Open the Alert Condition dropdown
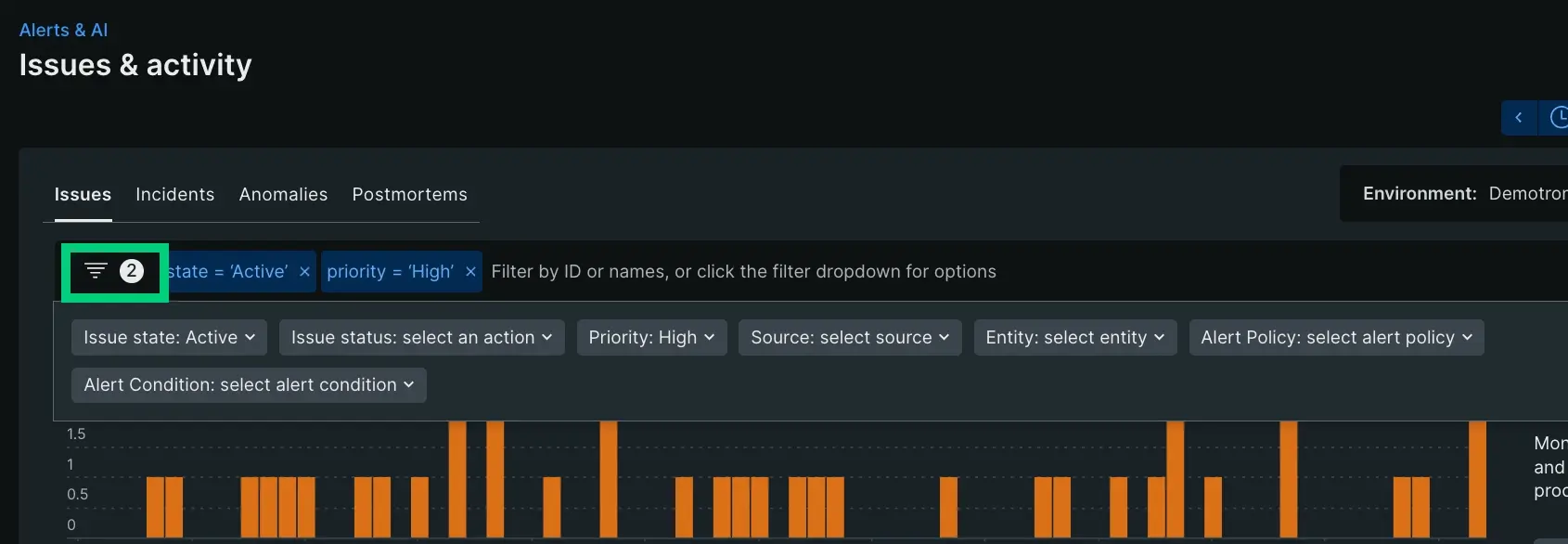Screen dimensions: 1568x544 (249, 385)
